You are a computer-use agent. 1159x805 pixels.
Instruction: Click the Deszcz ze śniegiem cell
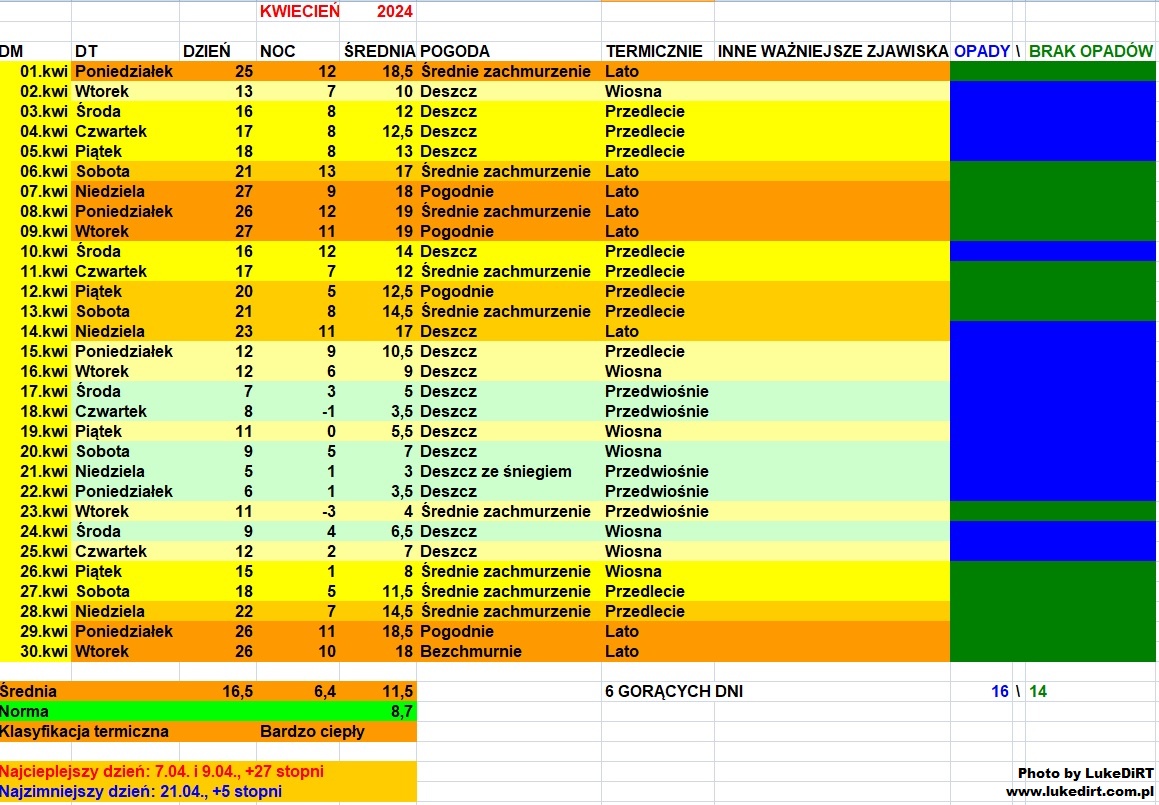click(x=496, y=471)
